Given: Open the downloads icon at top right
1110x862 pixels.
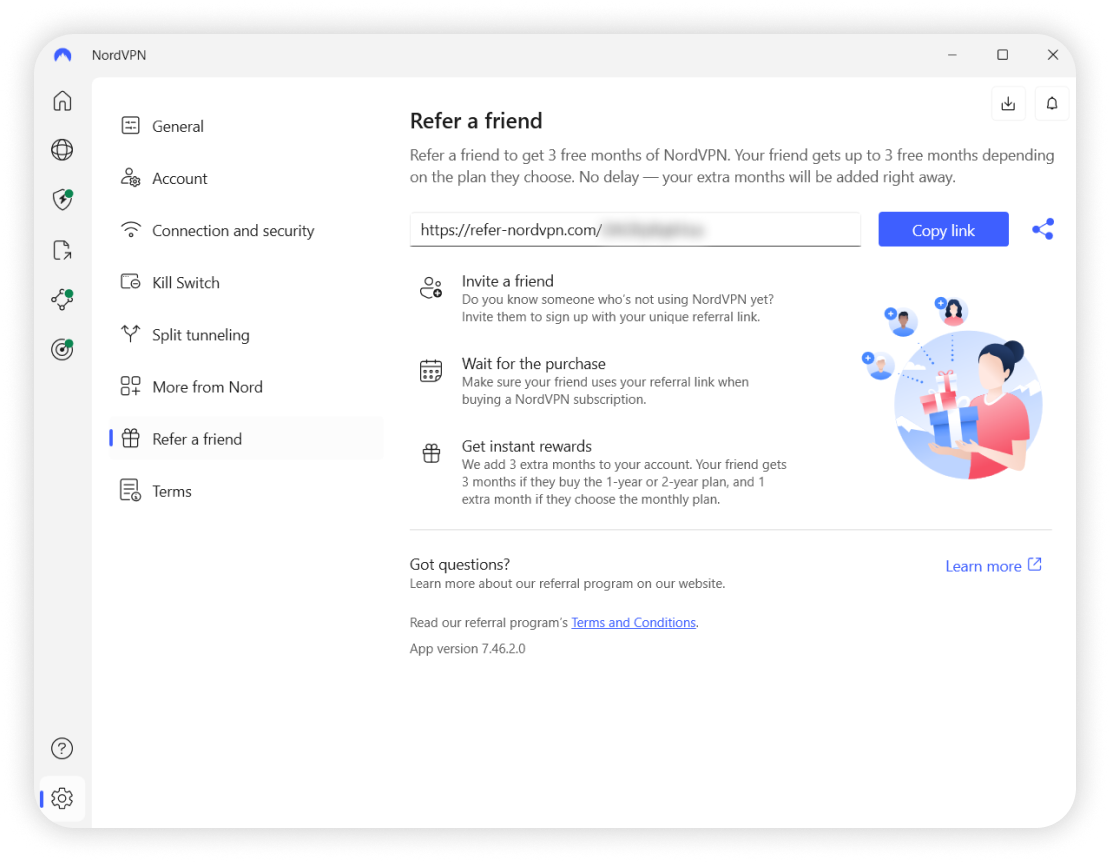Looking at the screenshot, I should point(1008,104).
